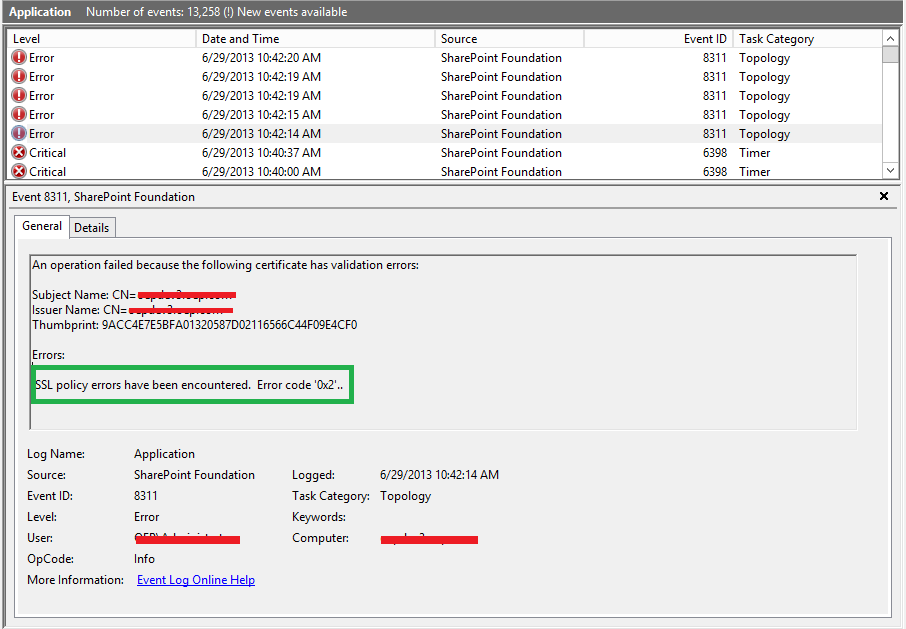Click the error icon of the 10:42:15 AM event
This screenshot has width=906, height=629.
tap(19, 114)
